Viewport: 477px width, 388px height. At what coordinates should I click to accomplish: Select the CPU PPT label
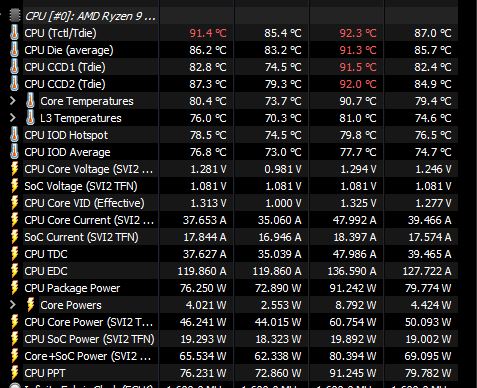coord(45,373)
